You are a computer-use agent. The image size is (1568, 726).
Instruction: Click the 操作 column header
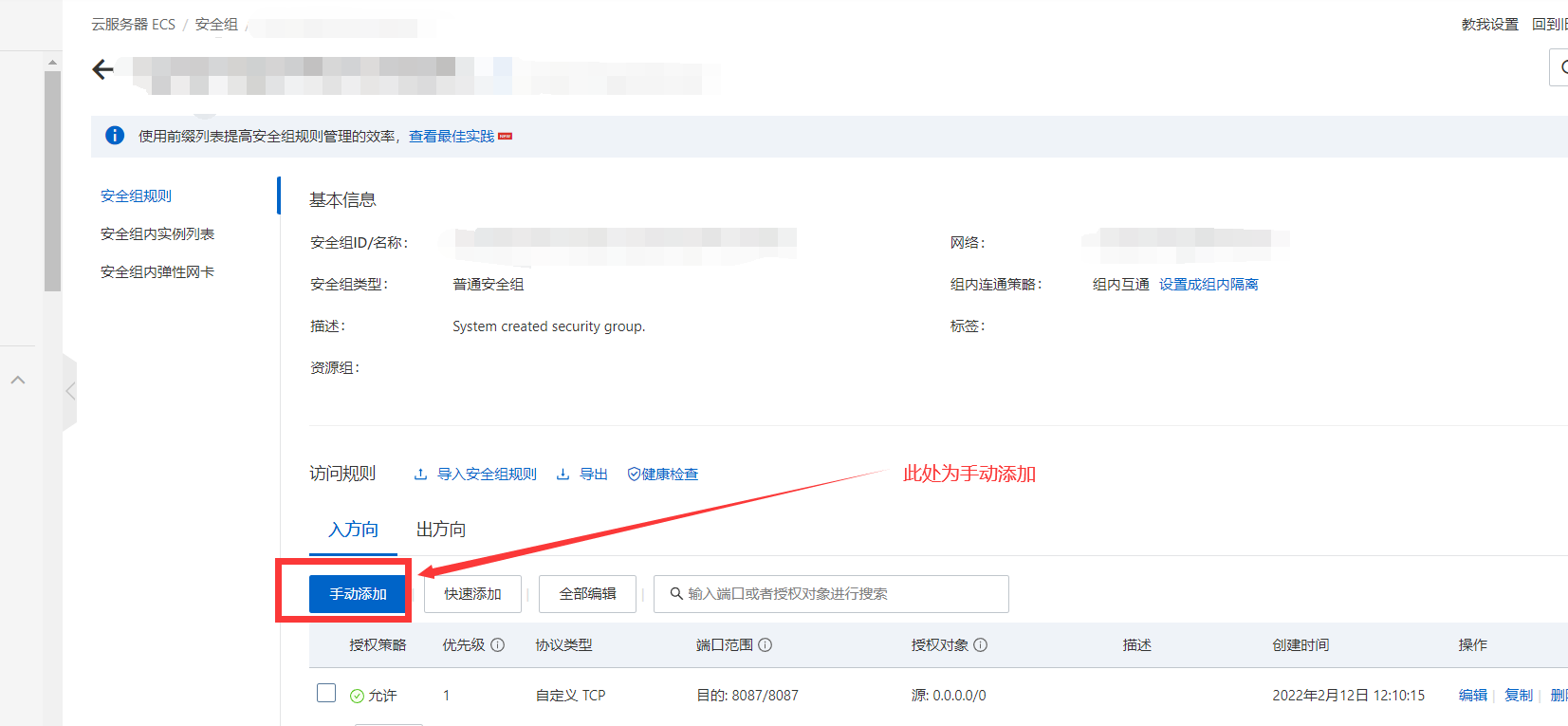(1473, 645)
